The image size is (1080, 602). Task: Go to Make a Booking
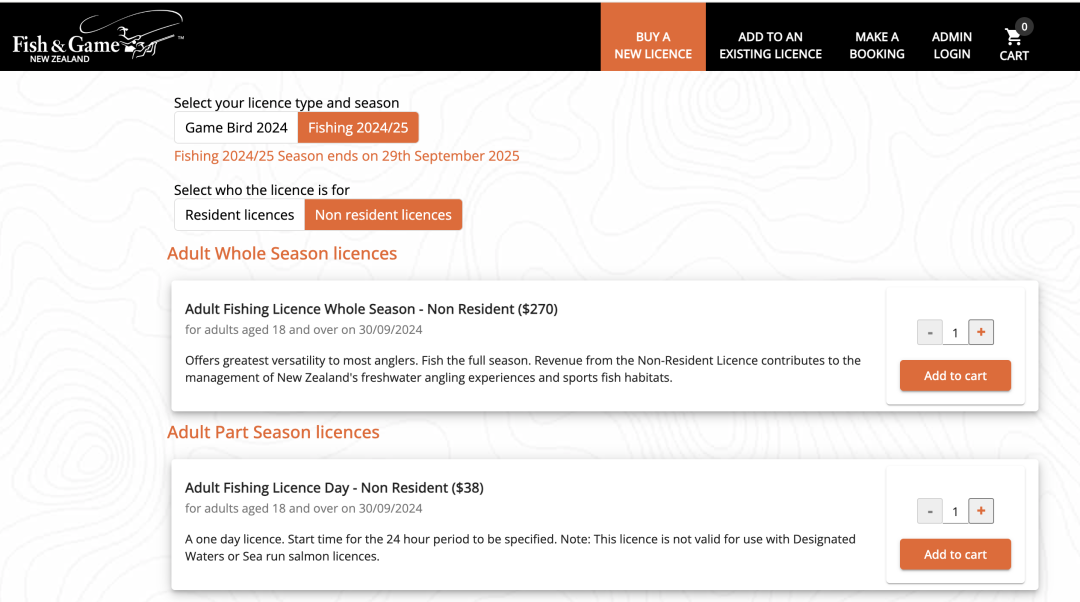coord(876,45)
